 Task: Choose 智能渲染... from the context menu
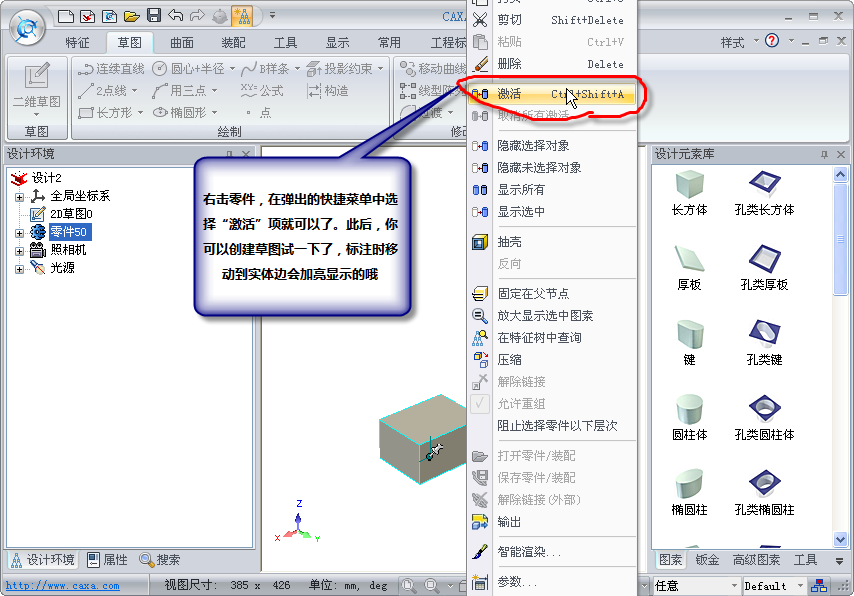(552, 552)
